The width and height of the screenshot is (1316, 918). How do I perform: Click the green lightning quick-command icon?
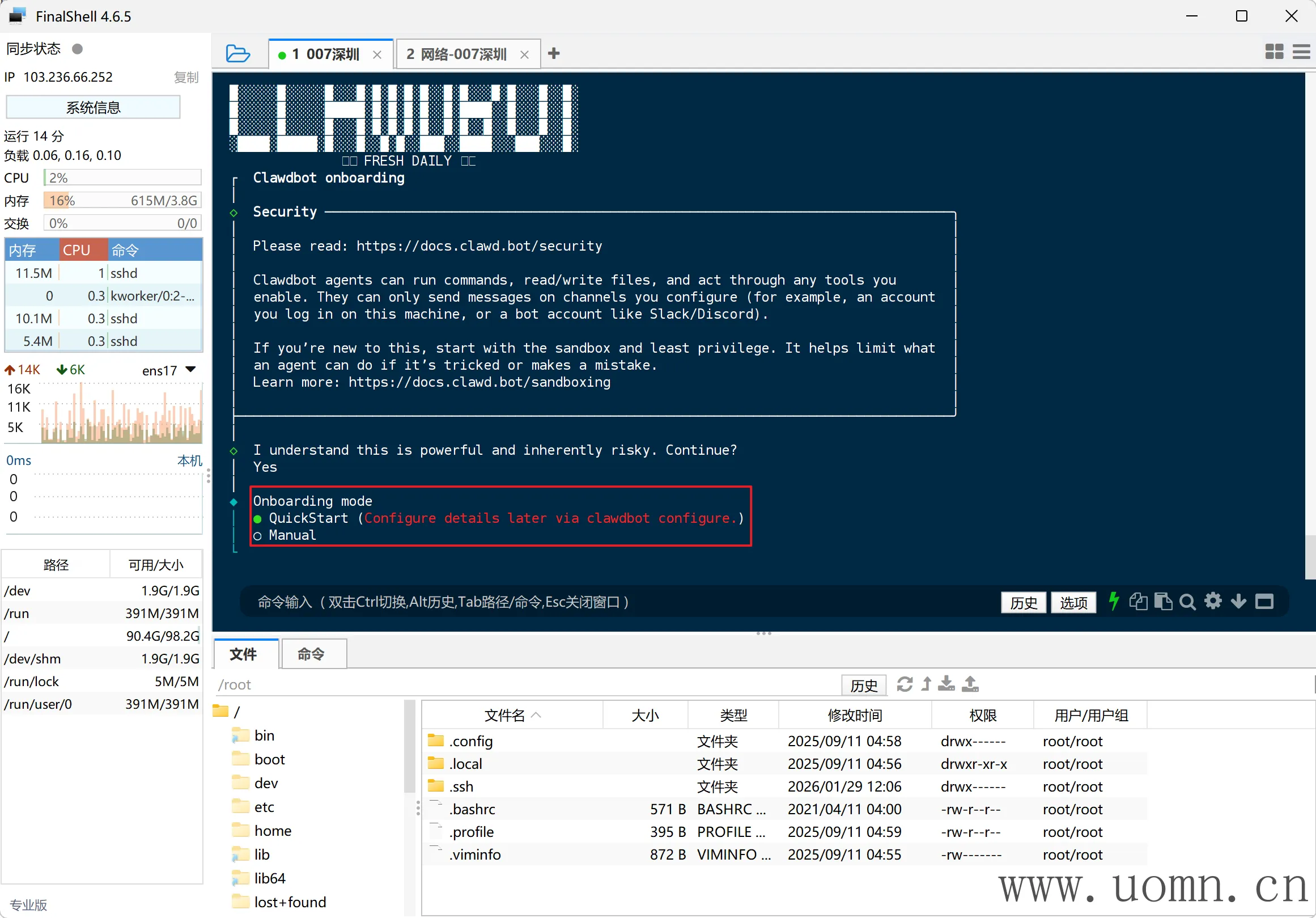(1113, 602)
